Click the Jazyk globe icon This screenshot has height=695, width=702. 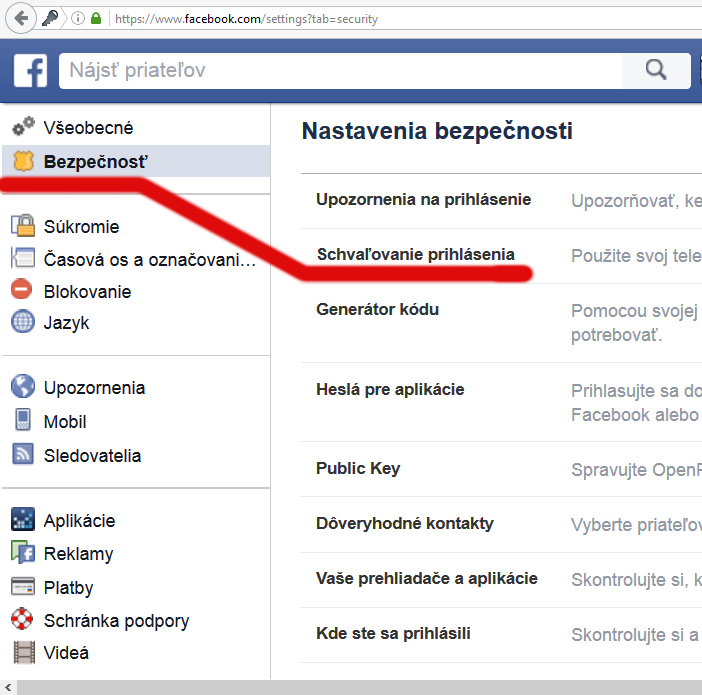[x=22, y=323]
